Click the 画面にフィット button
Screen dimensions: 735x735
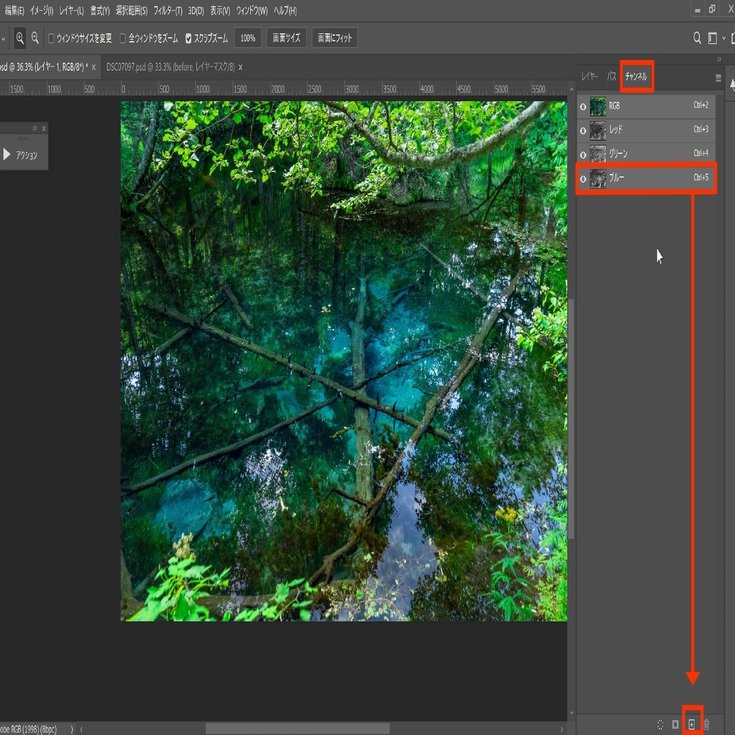point(335,38)
